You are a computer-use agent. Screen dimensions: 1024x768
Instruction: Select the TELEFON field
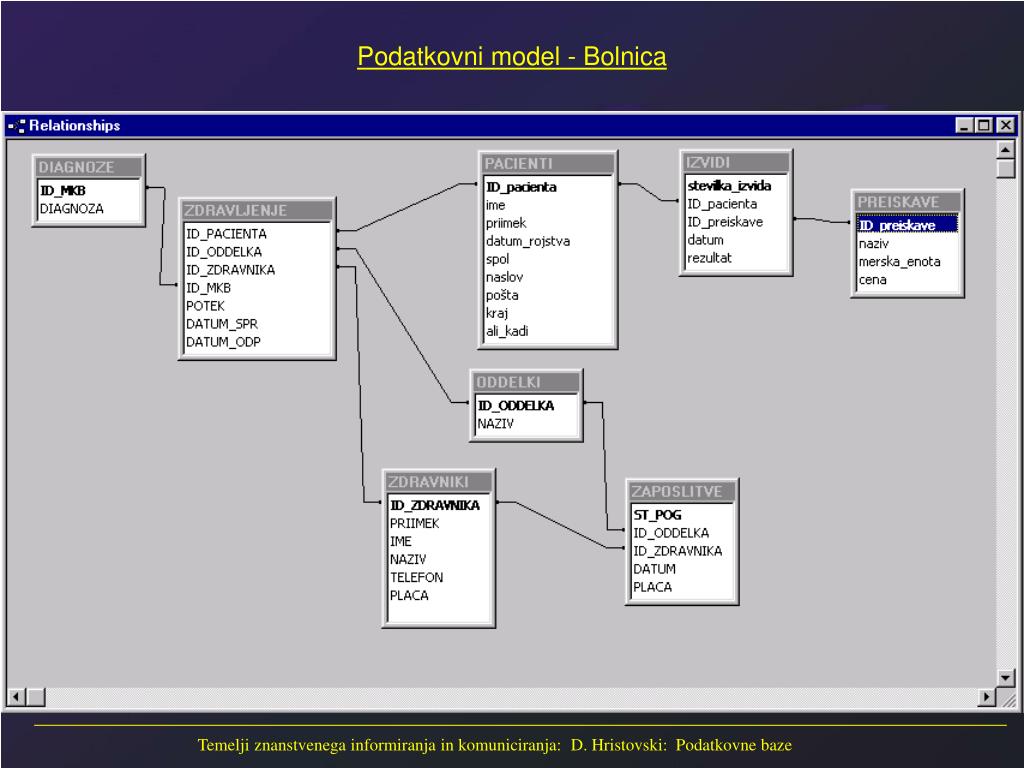pyautogui.click(x=417, y=577)
